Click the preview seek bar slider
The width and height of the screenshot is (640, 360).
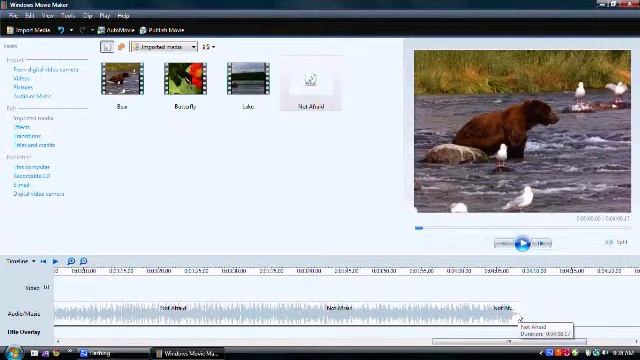pyautogui.click(x=419, y=228)
